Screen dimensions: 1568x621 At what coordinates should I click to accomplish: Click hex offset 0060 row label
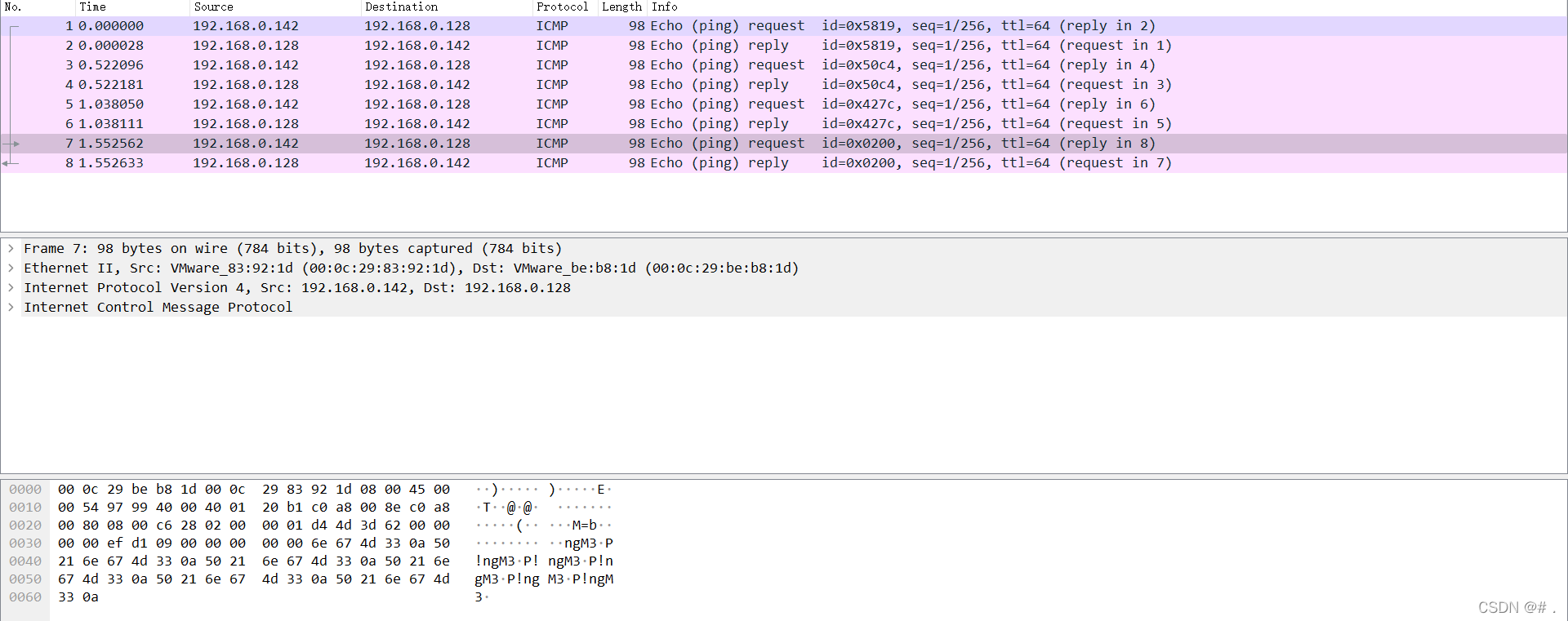click(25, 597)
